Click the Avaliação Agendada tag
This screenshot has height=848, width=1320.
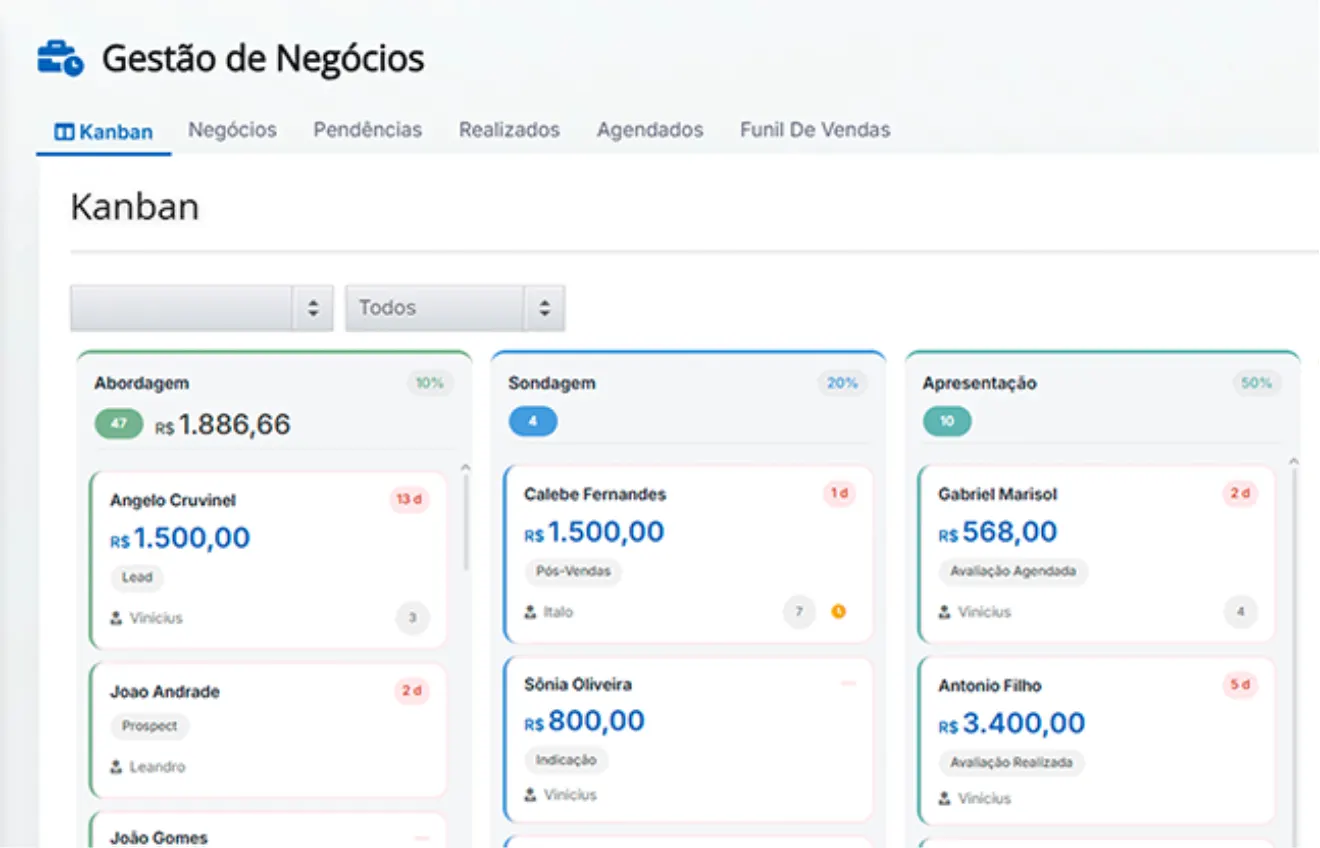[x=1013, y=572]
